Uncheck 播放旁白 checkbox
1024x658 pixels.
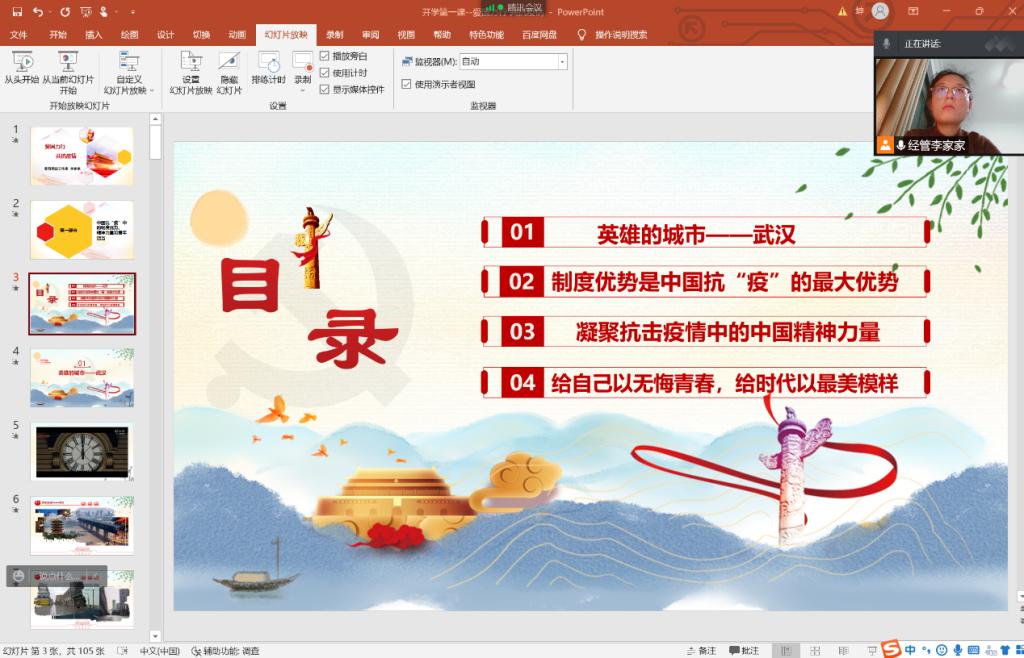click(x=324, y=57)
